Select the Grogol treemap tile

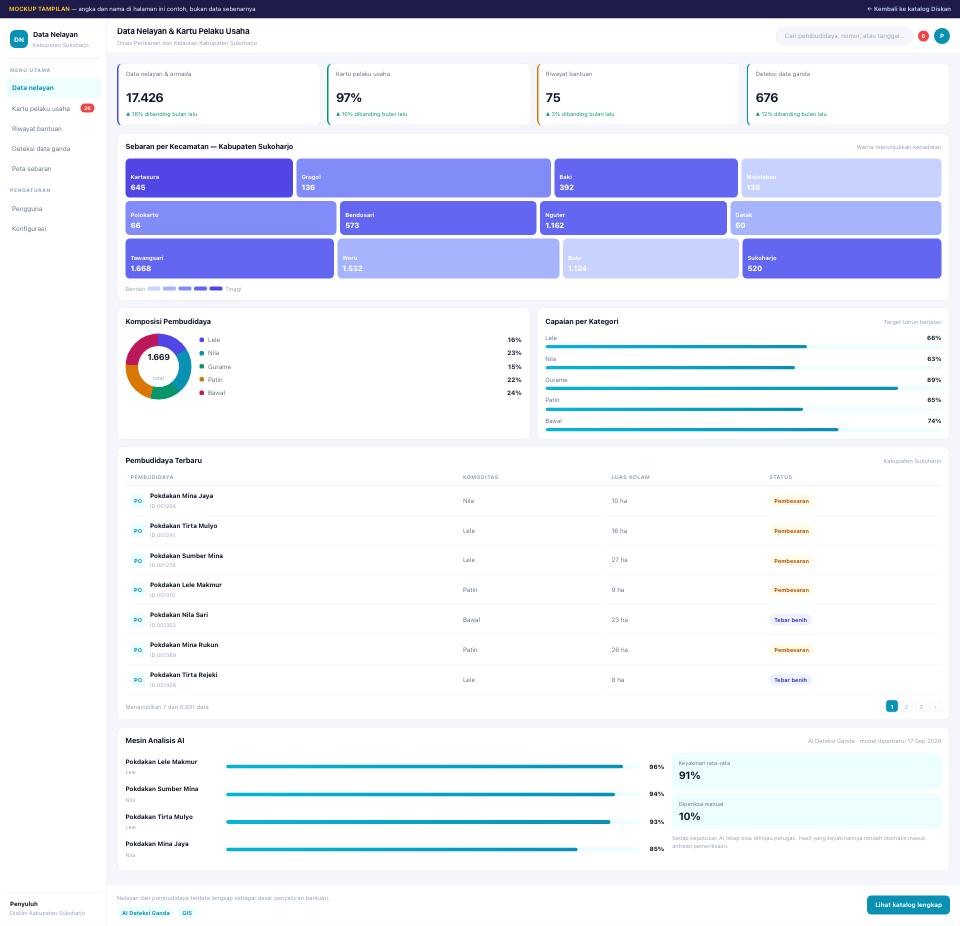click(x=423, y=178)
